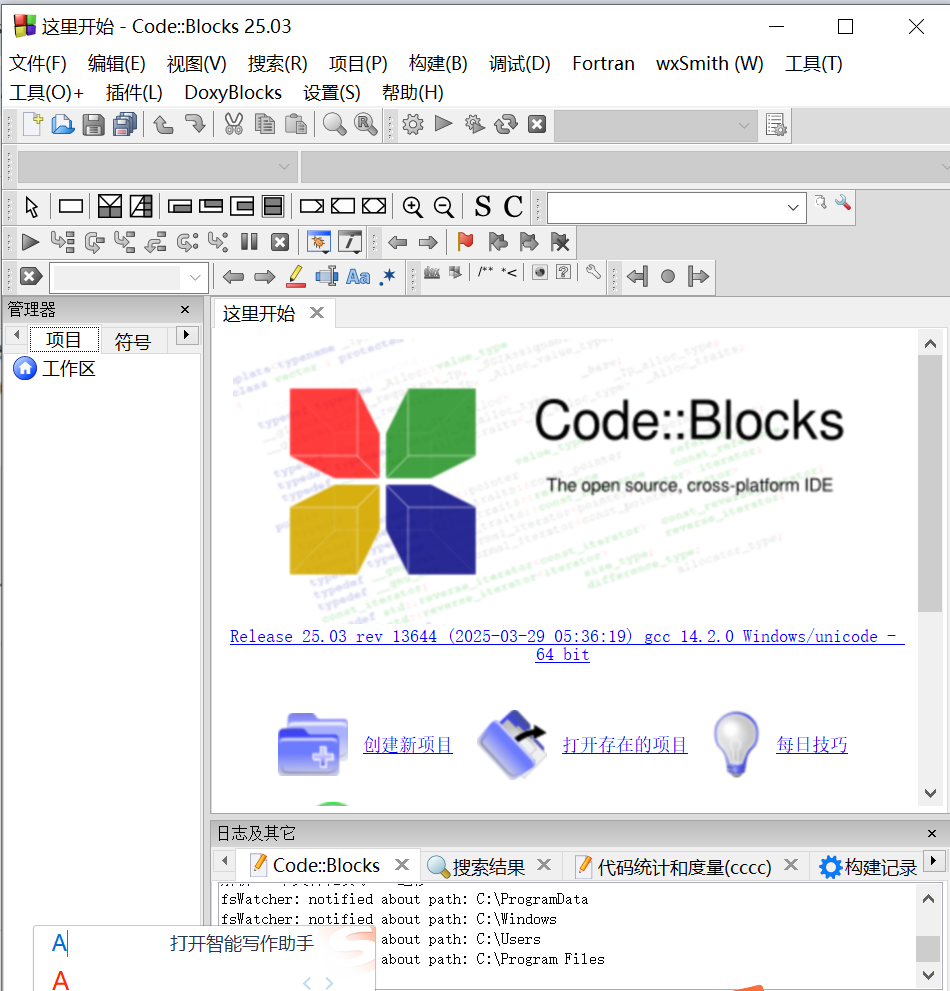Switch to the 符号 tab
This screenshot has width=950, height=991.
tap(133, 341)
